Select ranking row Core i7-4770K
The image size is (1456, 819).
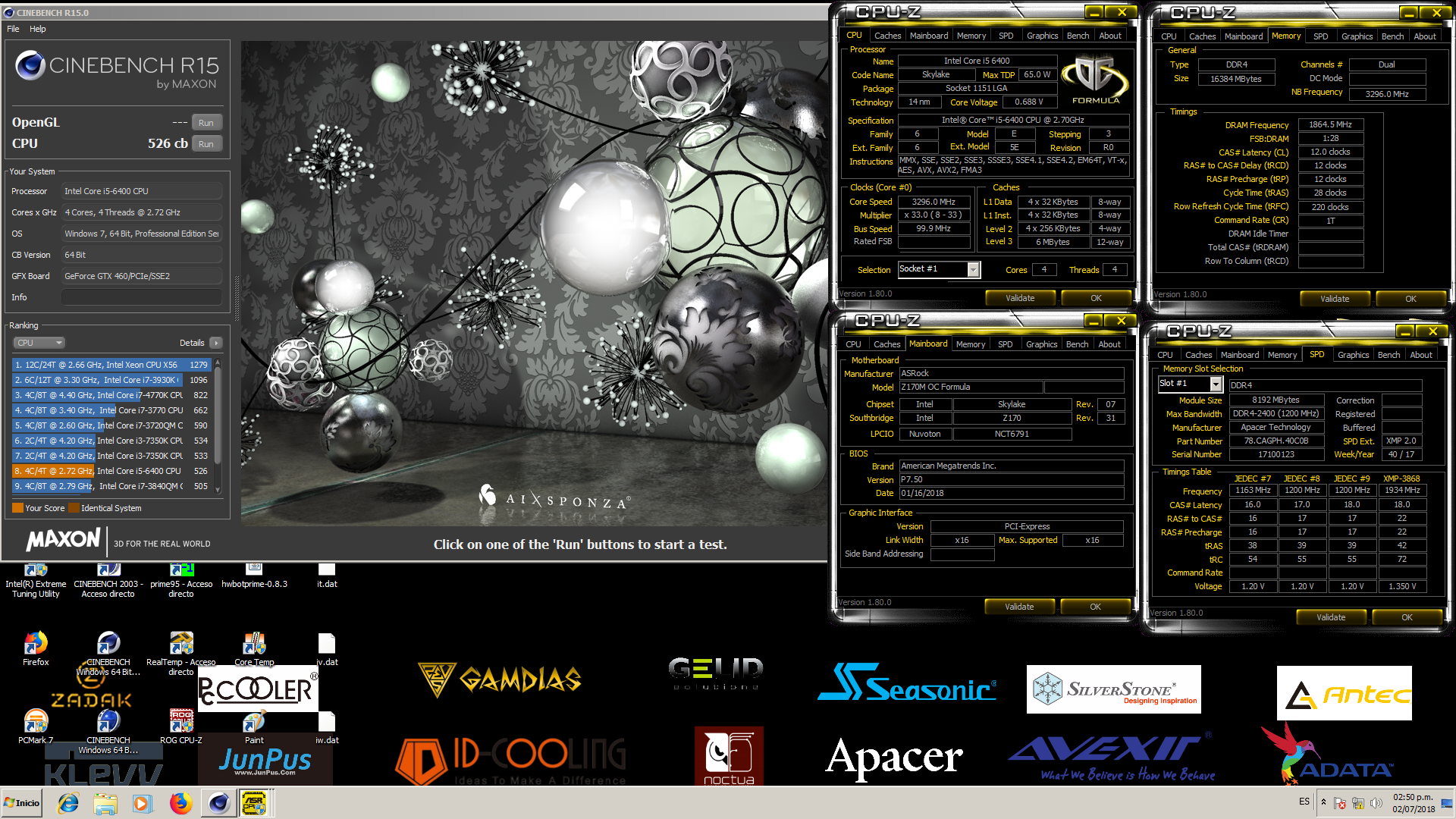point(111,395)
